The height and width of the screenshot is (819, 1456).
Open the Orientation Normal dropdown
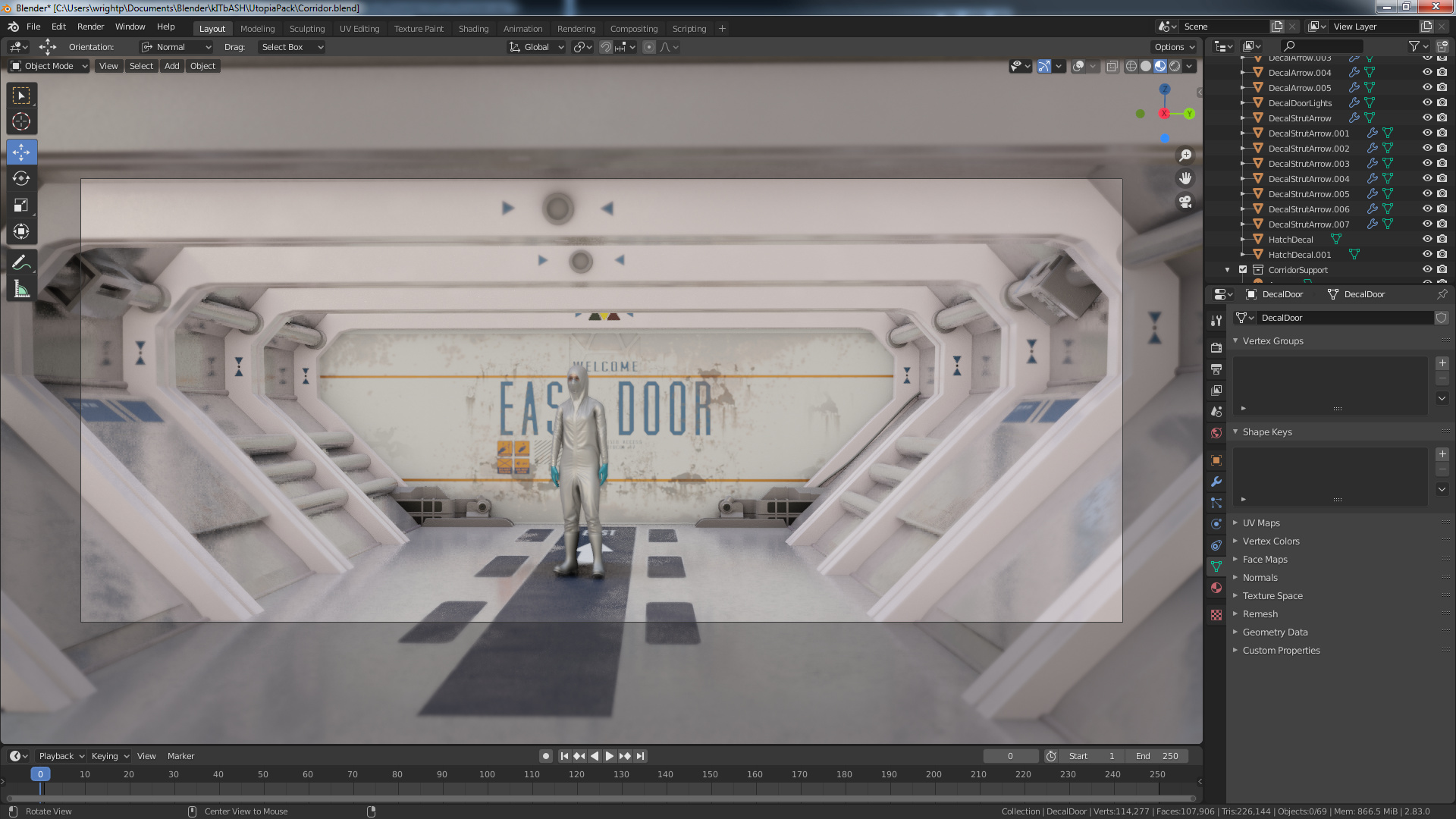pyautogui.click(x=176, y=47)
